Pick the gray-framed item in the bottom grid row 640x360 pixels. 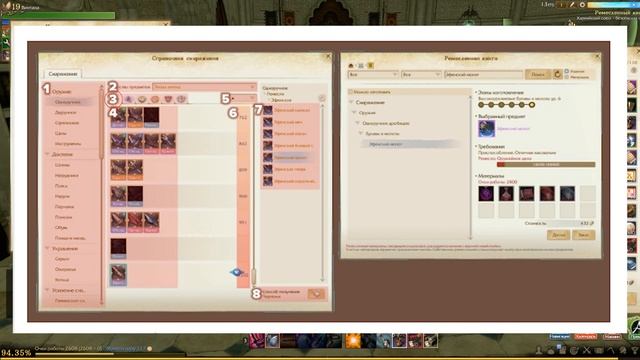(x=118, y=275)
